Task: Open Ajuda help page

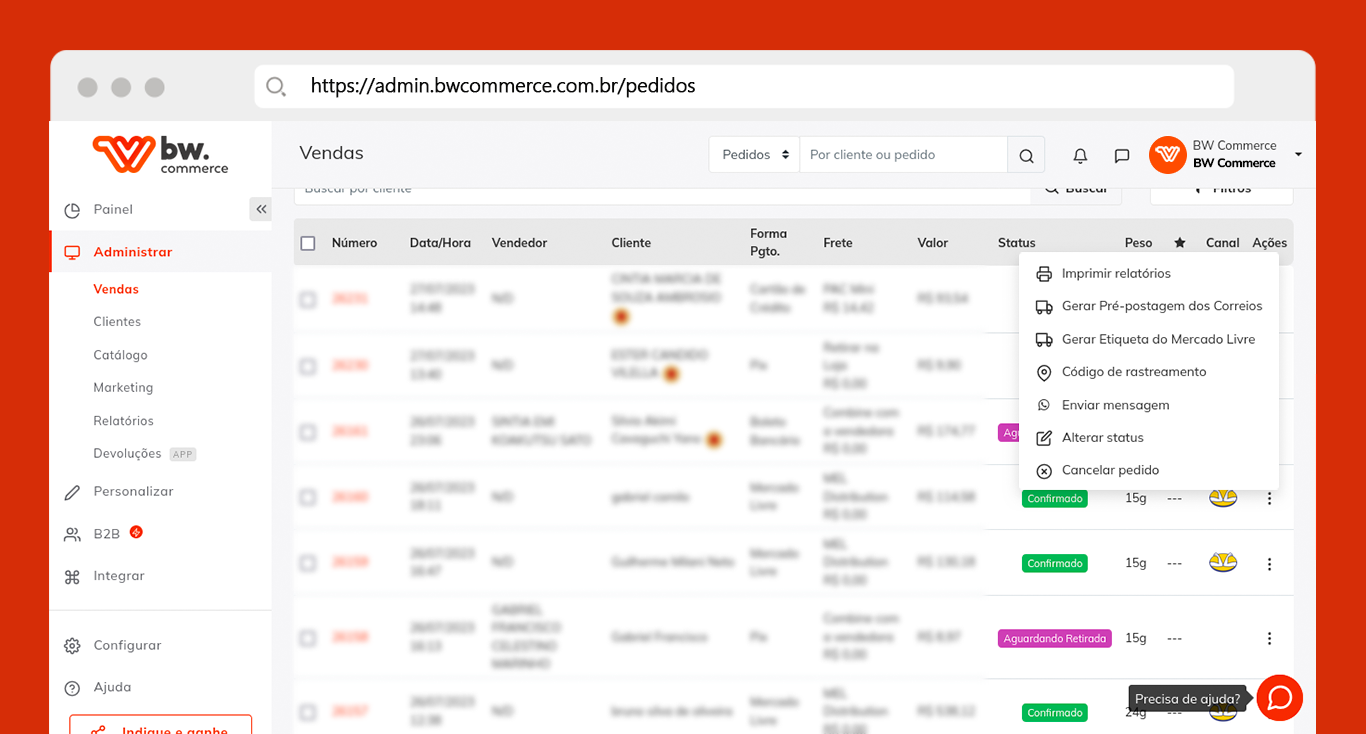Action: click(x=112, y=688)
